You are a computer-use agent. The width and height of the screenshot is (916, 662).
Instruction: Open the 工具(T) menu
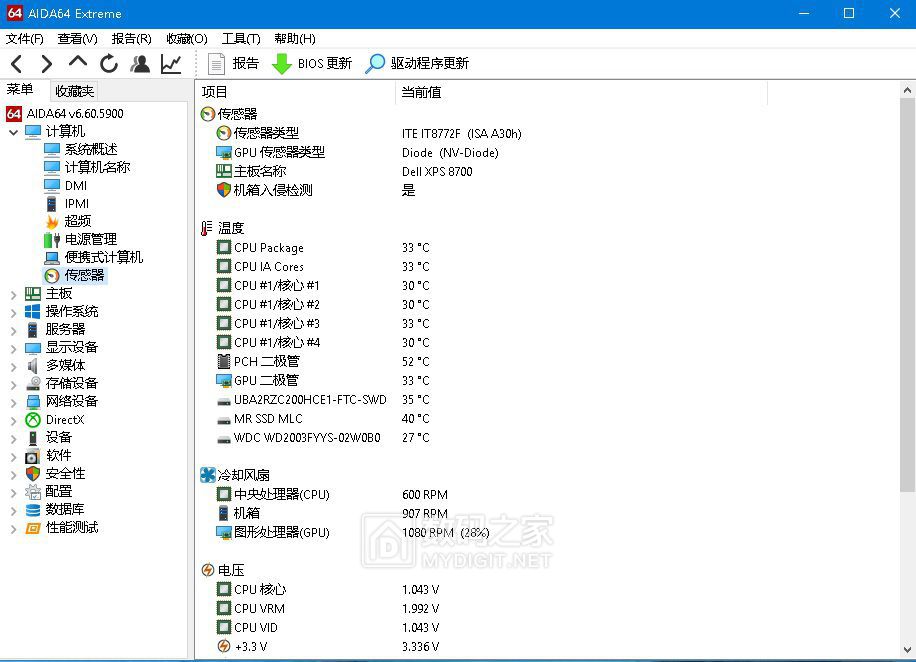point(241,39)
